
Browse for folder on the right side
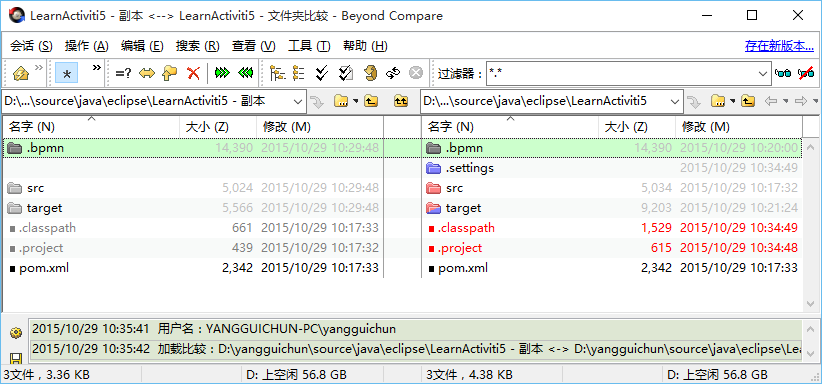(718, 101)
